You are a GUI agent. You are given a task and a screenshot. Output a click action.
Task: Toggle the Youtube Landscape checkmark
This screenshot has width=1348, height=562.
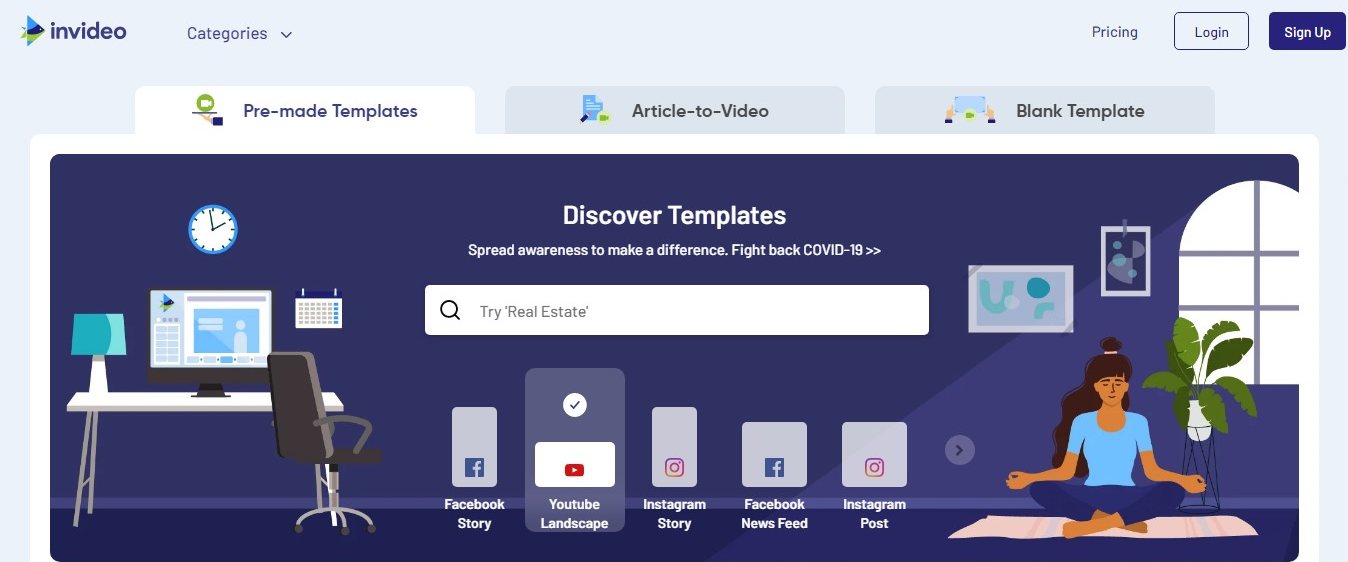click(575, 405)
